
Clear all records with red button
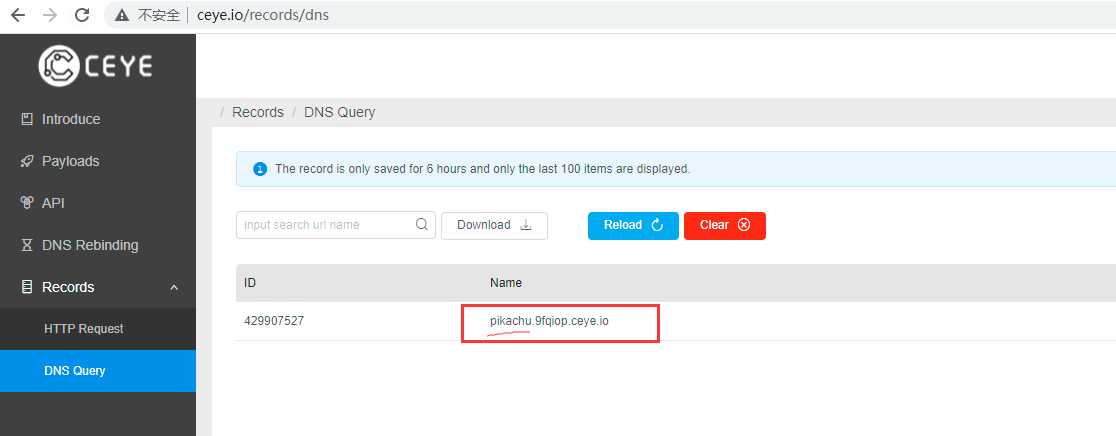click(724, 225)
